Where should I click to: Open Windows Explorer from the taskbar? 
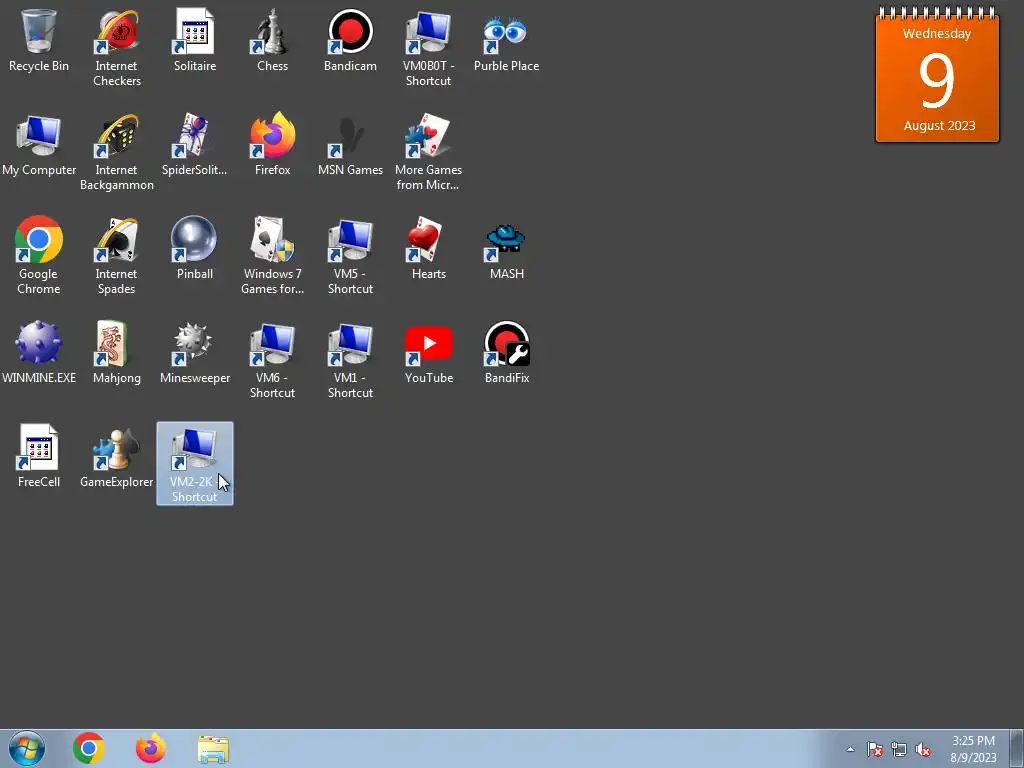pyautogui.click(x=213, y=750)
